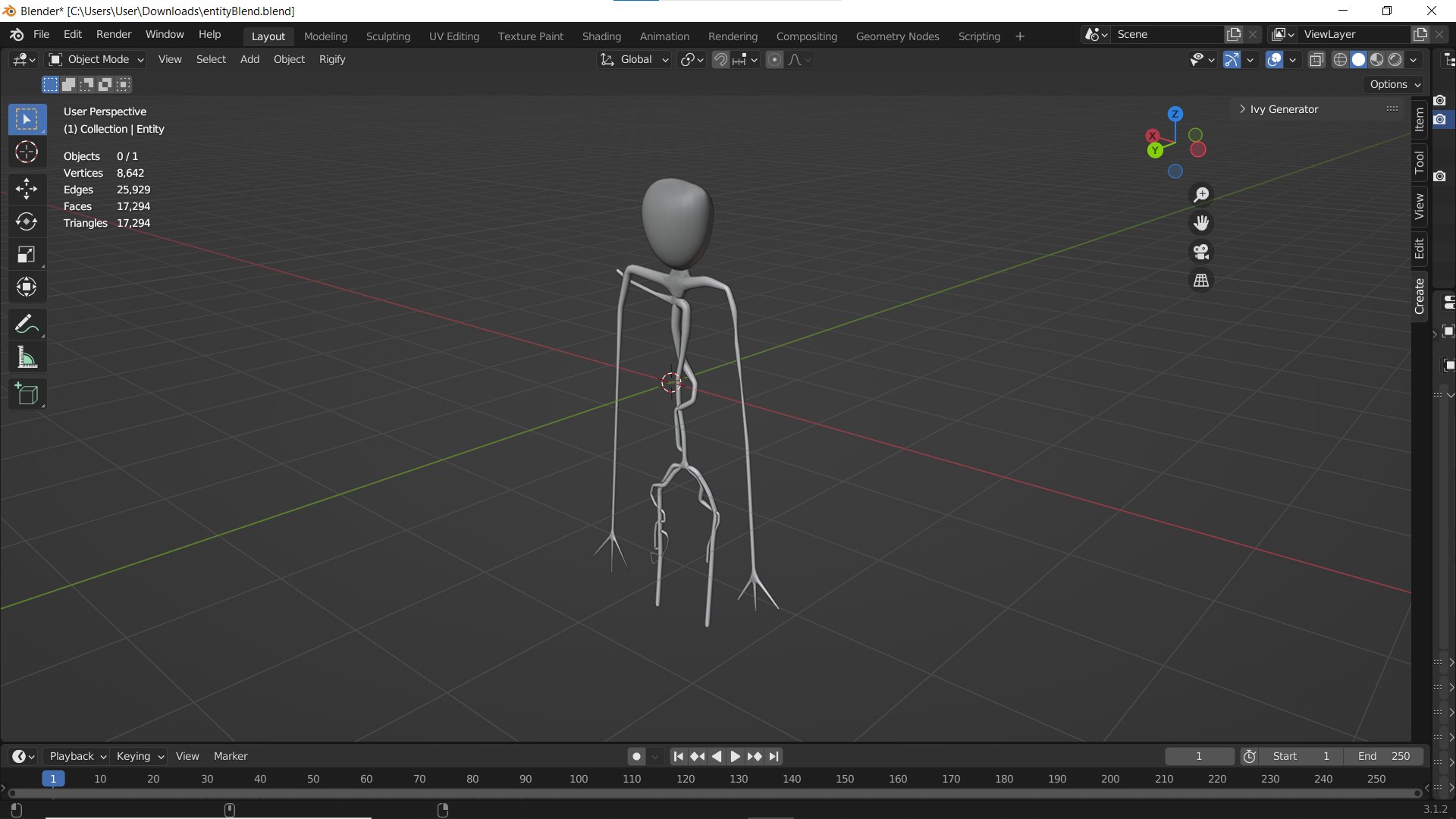Click the Render menu item
Screen dimensions: 1456x819
114,33
